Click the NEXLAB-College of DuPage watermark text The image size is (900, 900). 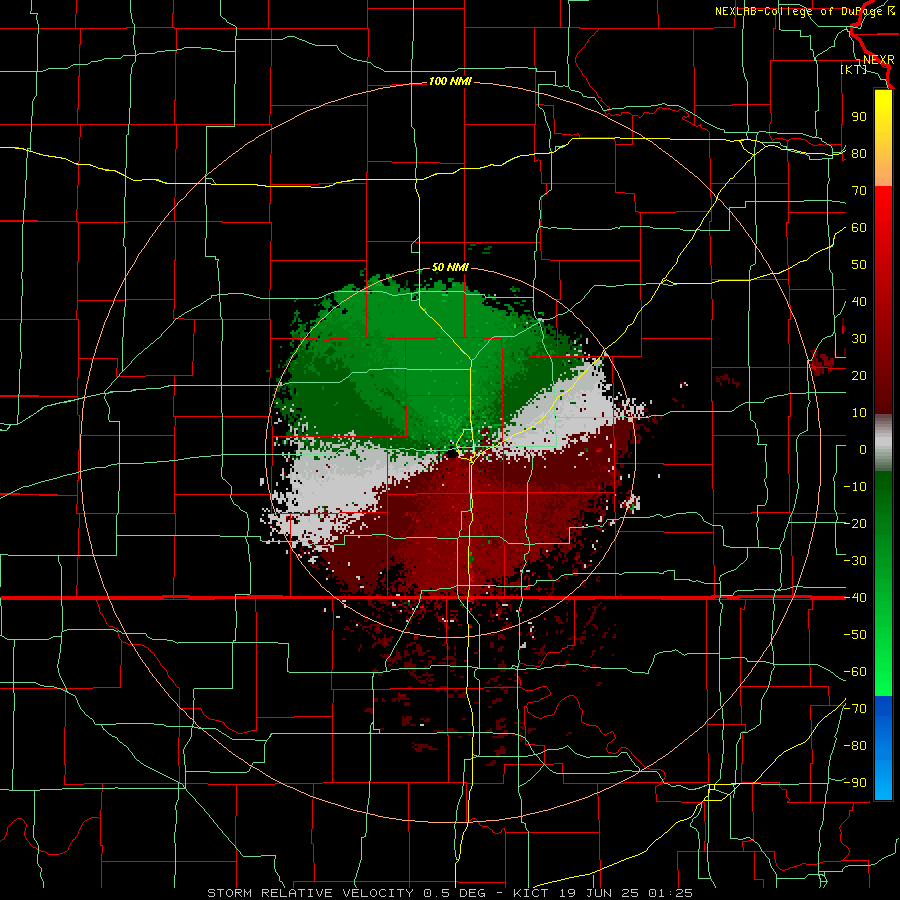(804, 11)
